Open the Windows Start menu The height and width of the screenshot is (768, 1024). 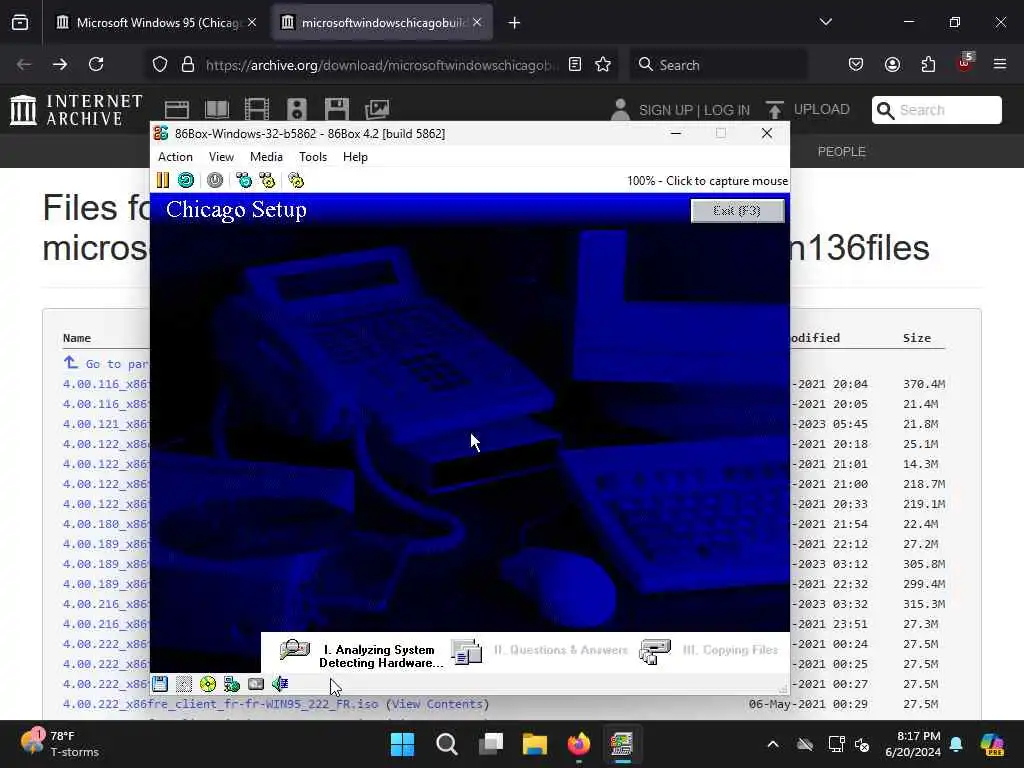(x=402, y=744)
